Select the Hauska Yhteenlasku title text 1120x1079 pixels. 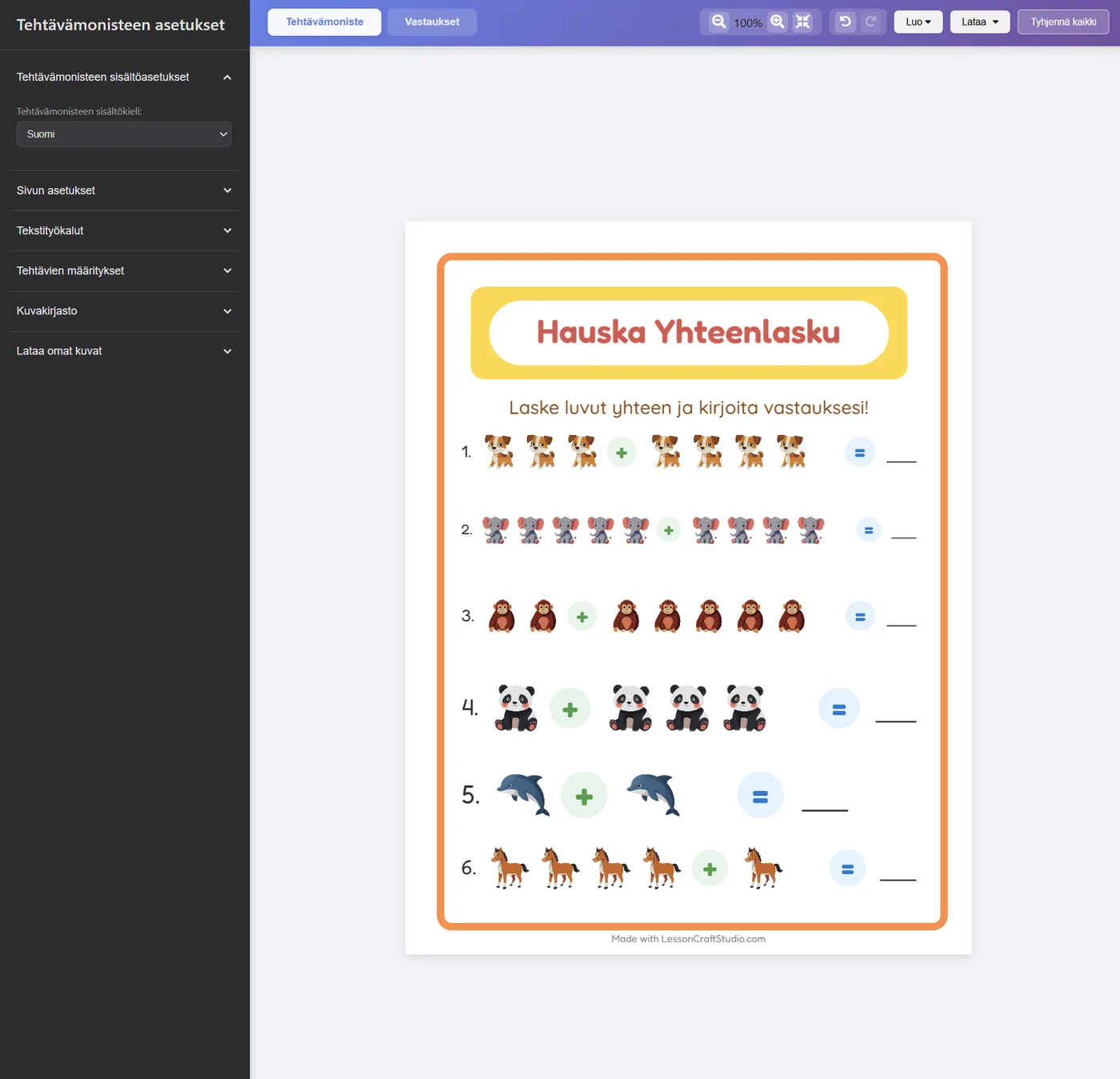coord(689,332)
